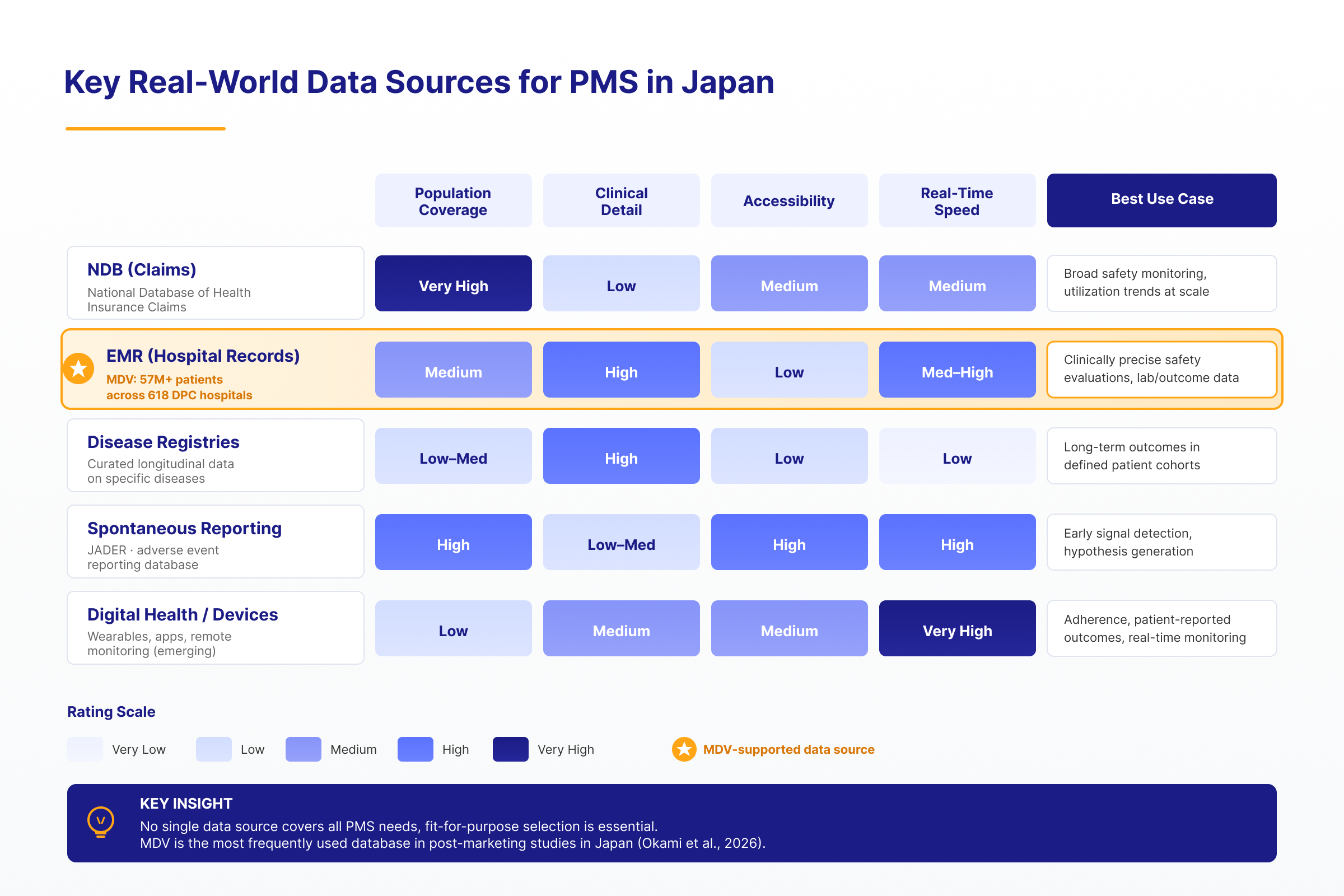Click the Clinical Detail column header

pos(621,200)
